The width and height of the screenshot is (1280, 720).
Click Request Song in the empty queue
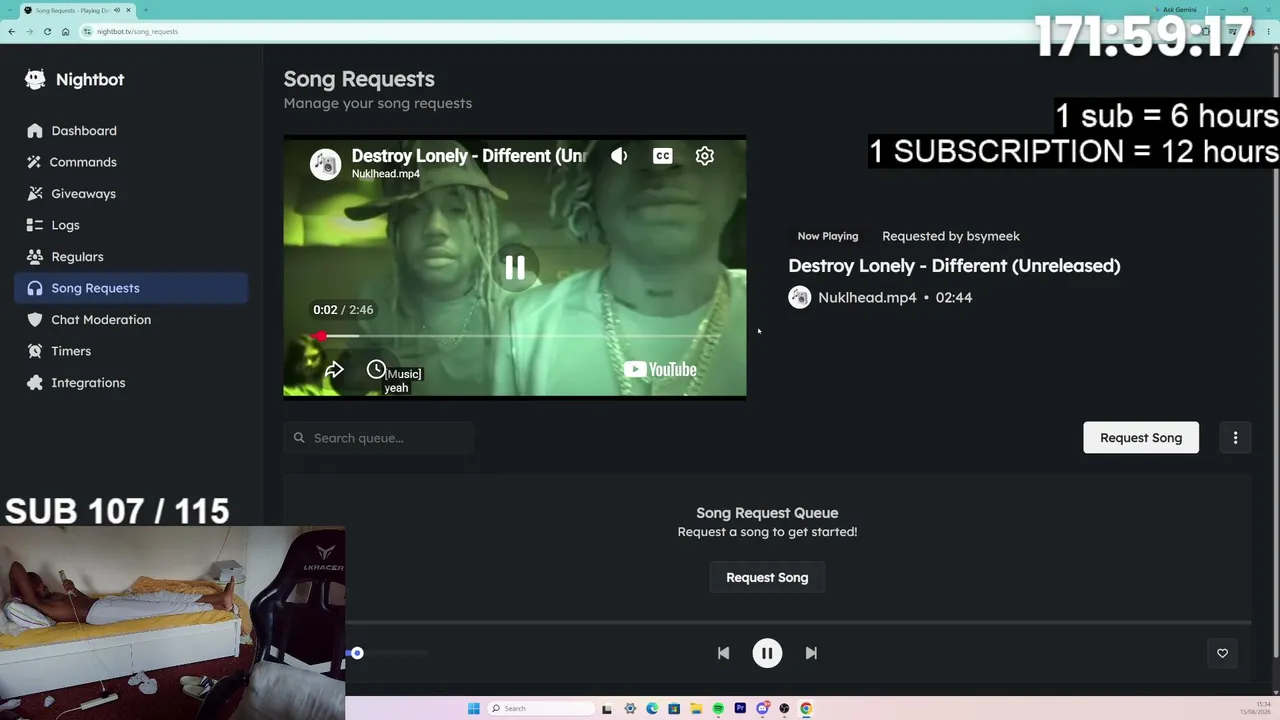[x=767, y=578]
